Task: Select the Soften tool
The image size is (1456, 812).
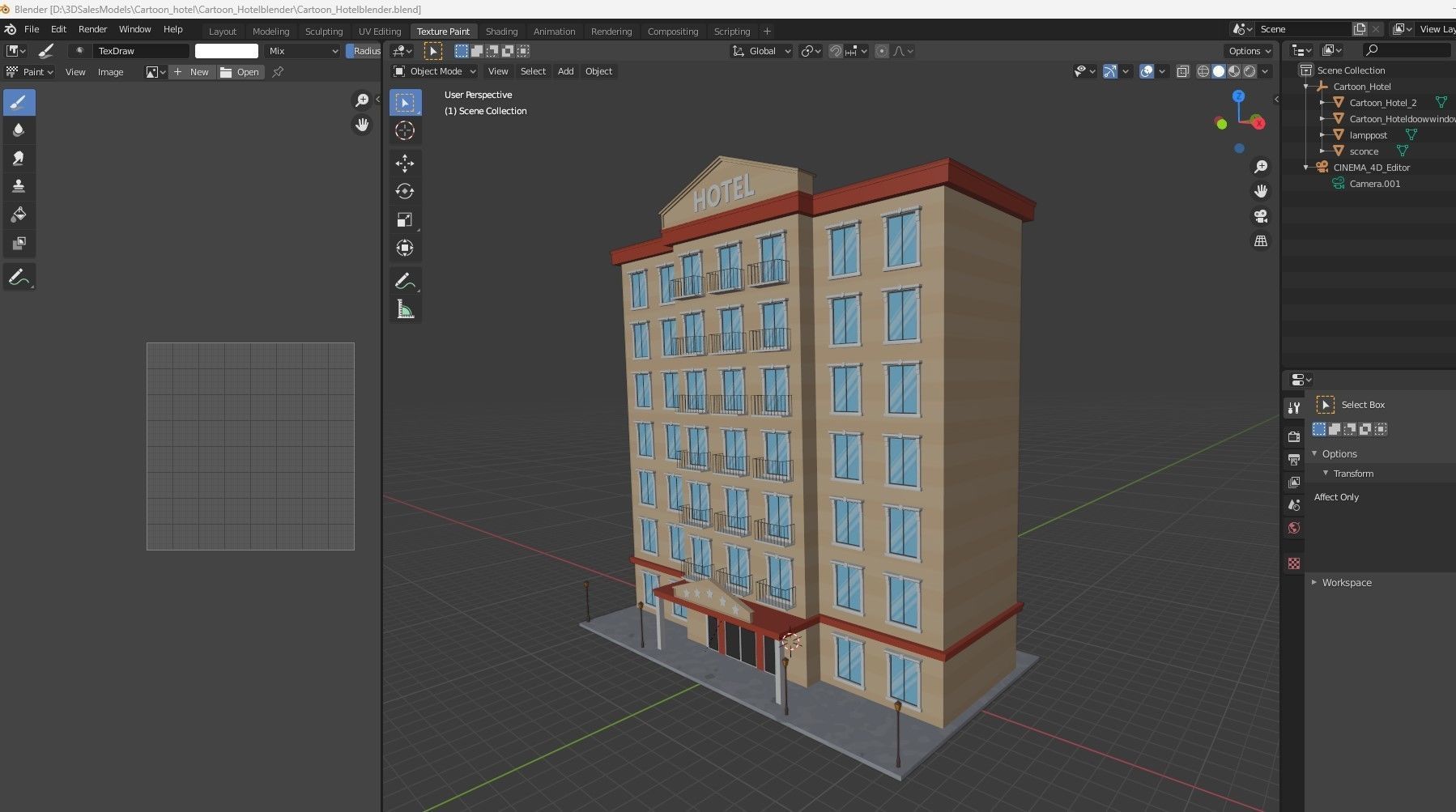Action: click(19, 130)
